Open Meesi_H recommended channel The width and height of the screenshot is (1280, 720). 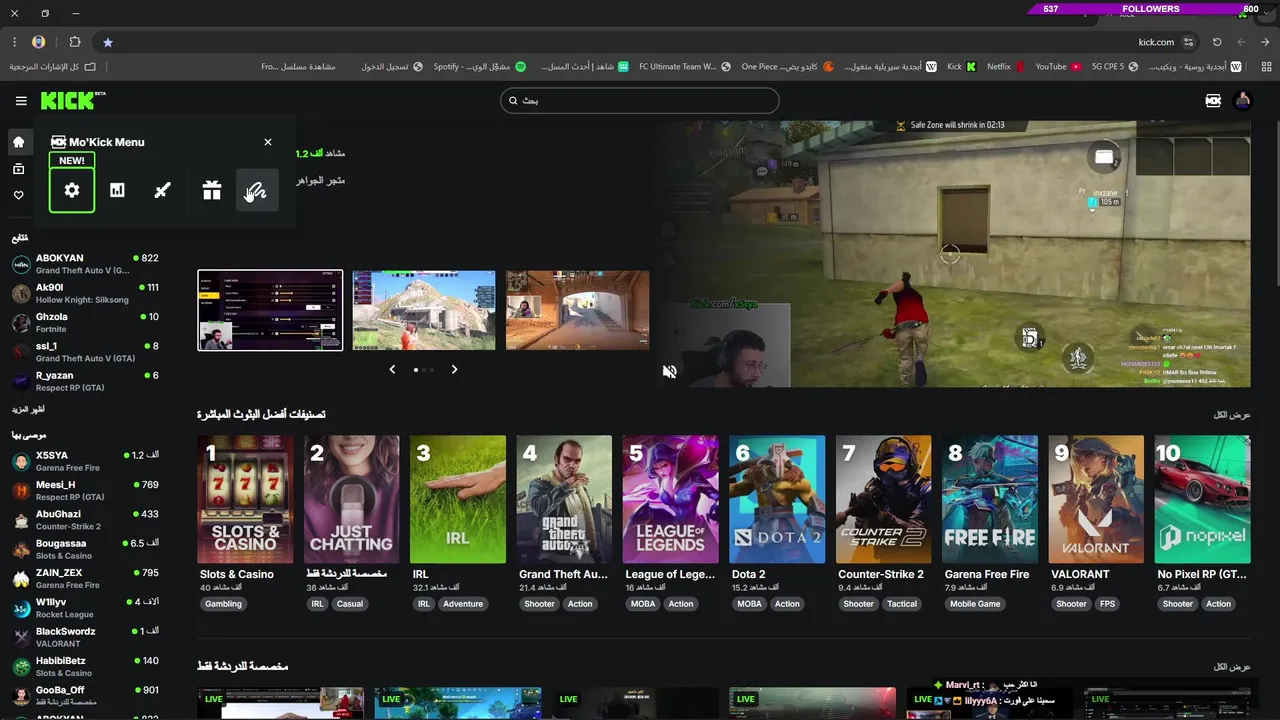click(85, 490)
